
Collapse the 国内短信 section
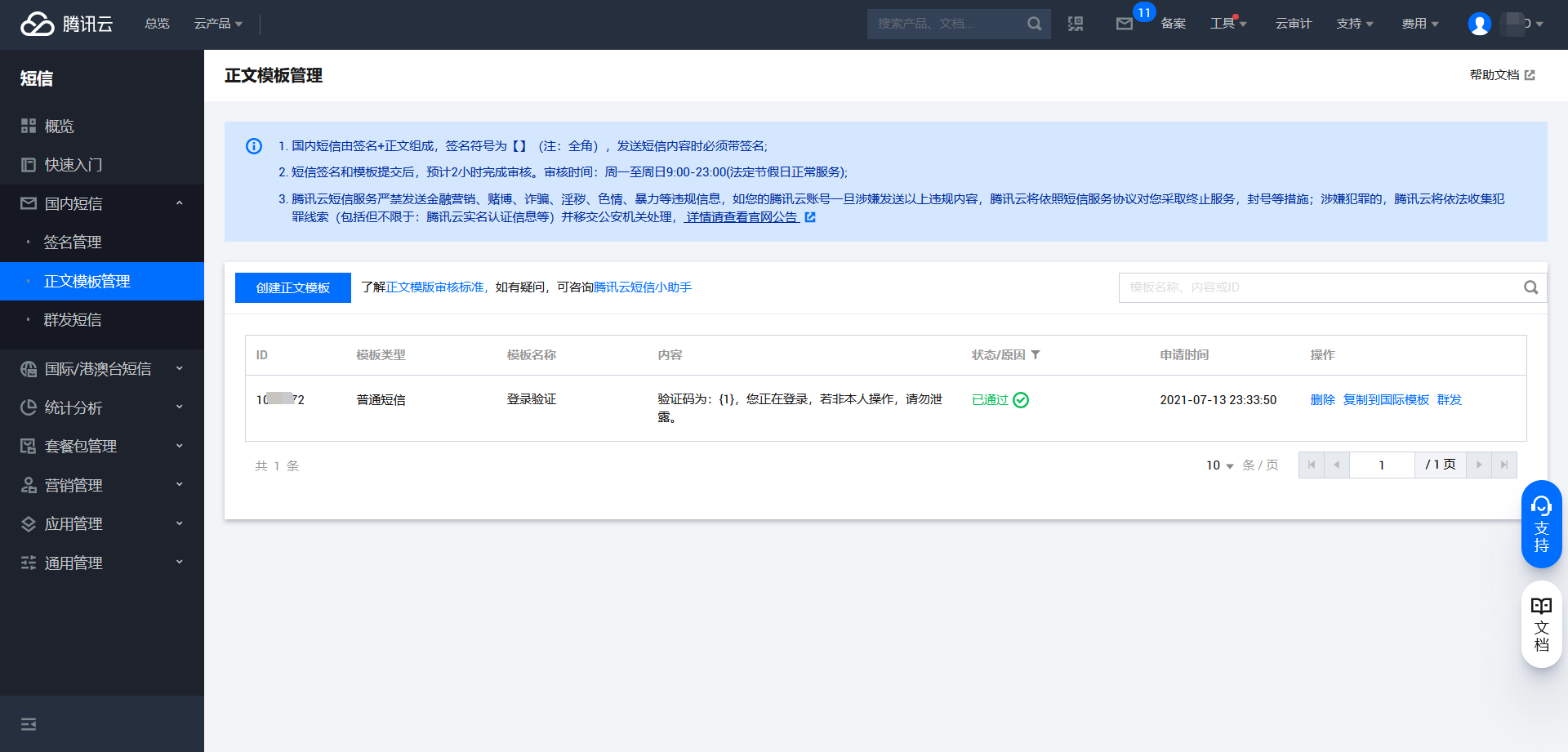tap(102, 203)
